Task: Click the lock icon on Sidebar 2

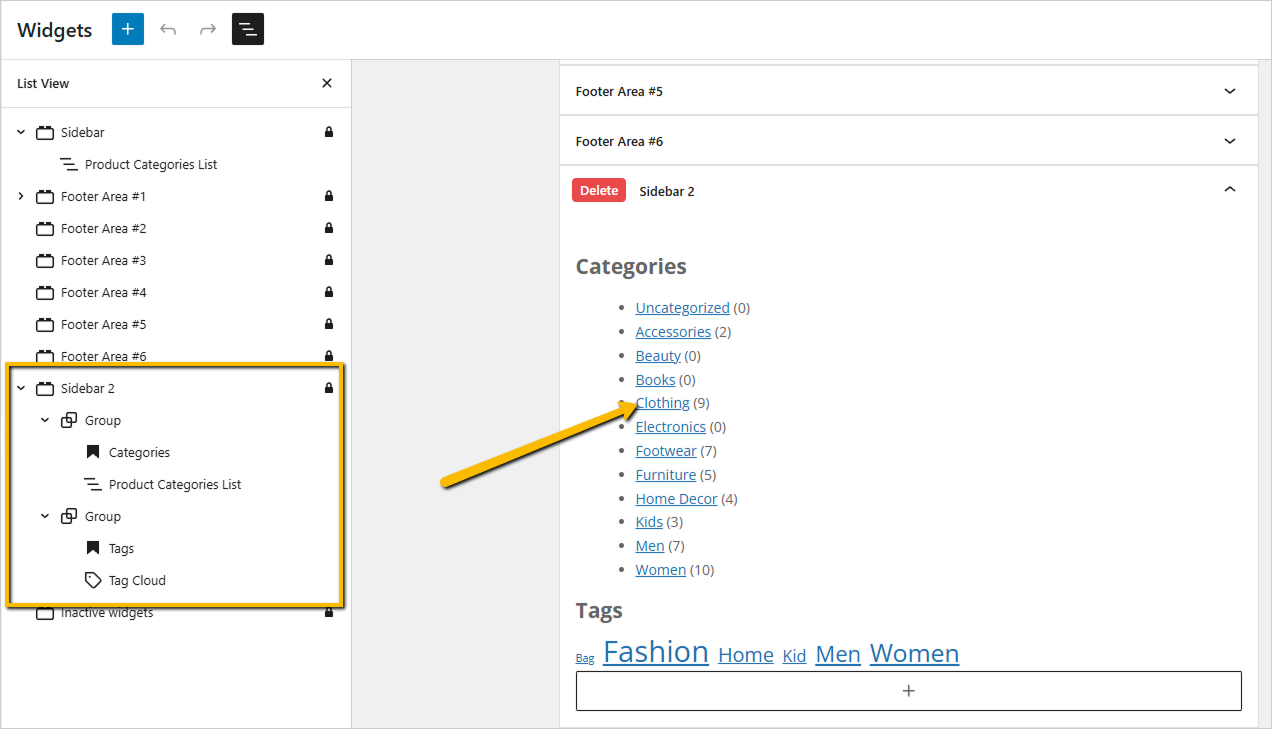Action: (329, 388)
